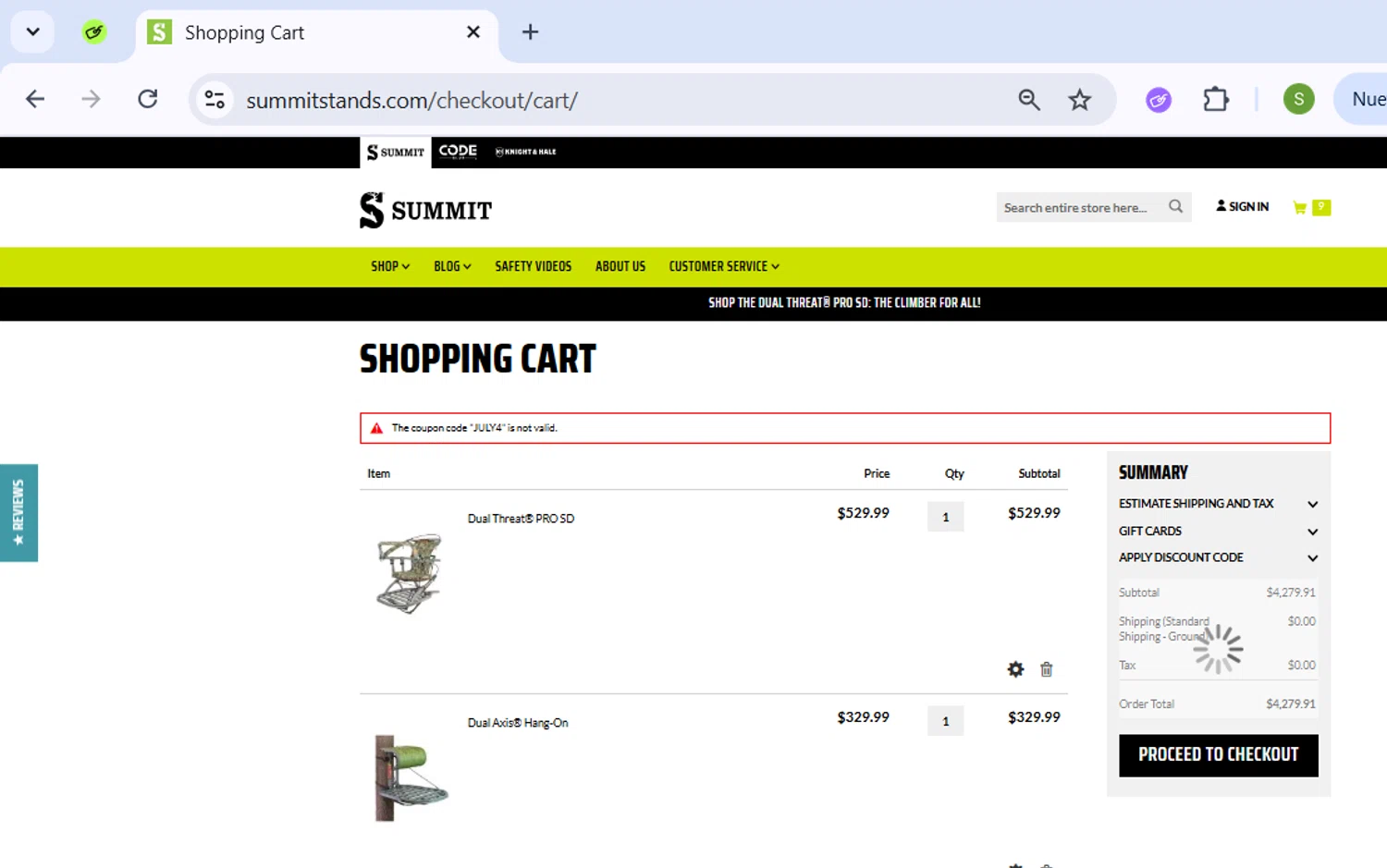Go to About Us
Image resolution: width=1387 pixels, height=868 pixels.
point(620,266)
